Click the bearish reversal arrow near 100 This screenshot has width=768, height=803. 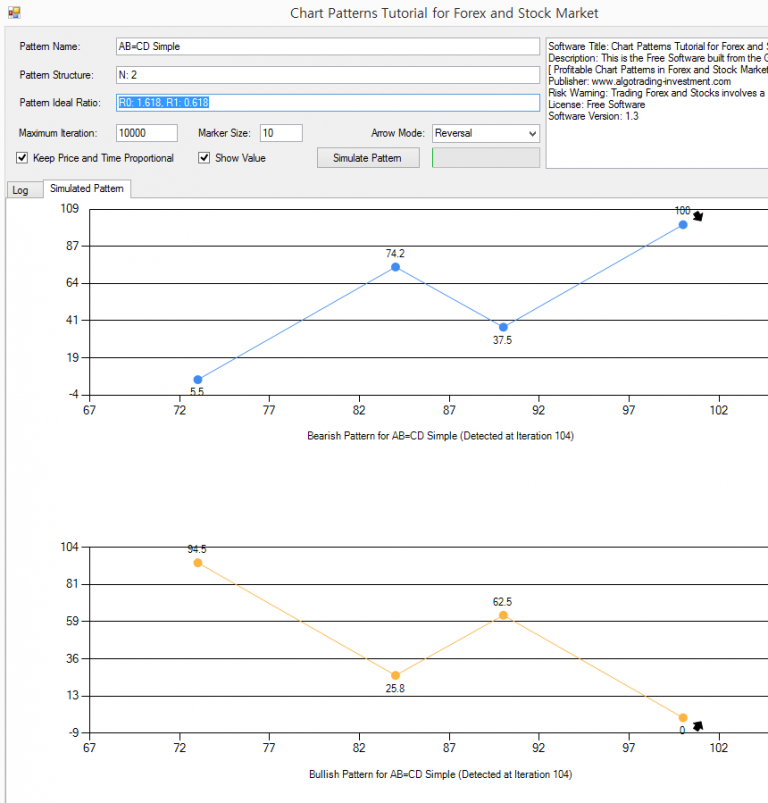tap(698, 216)
